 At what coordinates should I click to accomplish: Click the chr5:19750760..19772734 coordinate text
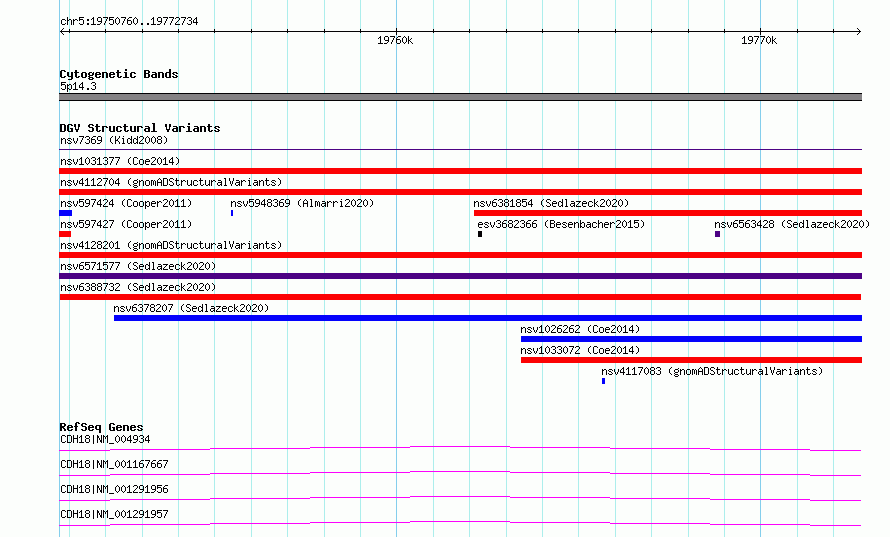click(x=129, y=22)
